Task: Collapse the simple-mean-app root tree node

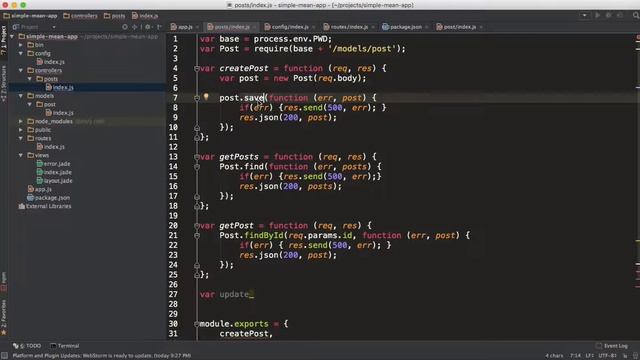Action: point(12,36)
